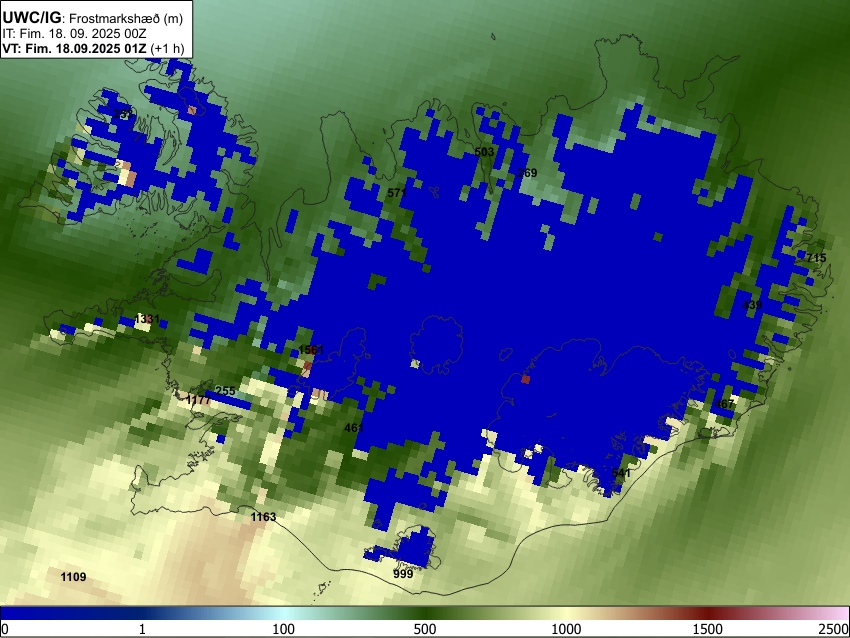Click the map value 269

click(x=527, y=173)
